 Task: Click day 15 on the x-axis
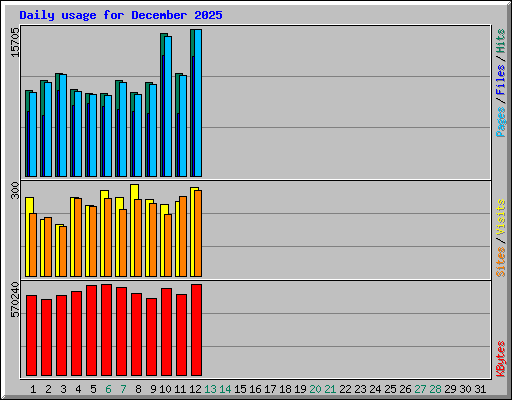click(x=240, y=389)
